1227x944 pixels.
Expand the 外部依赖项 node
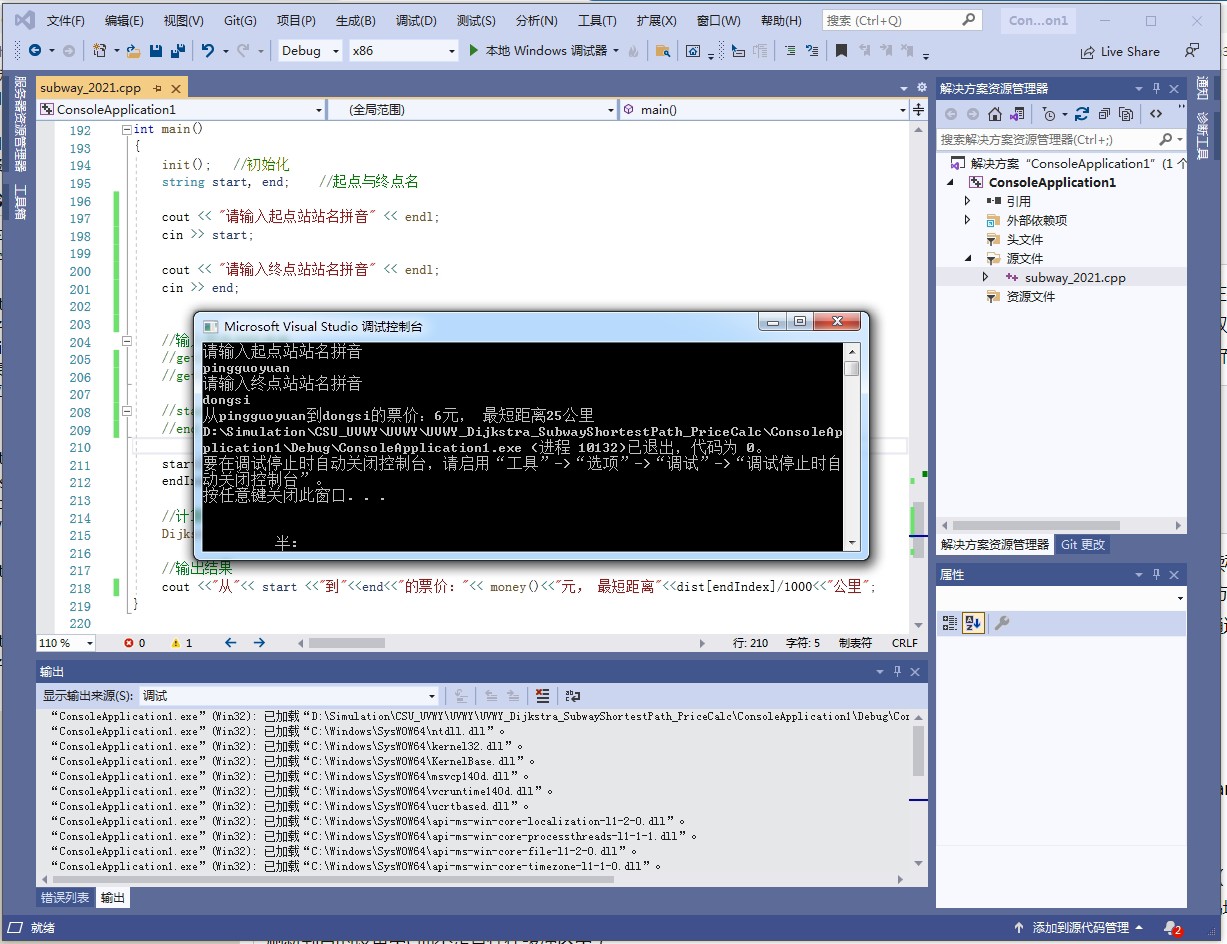point(967,220)
